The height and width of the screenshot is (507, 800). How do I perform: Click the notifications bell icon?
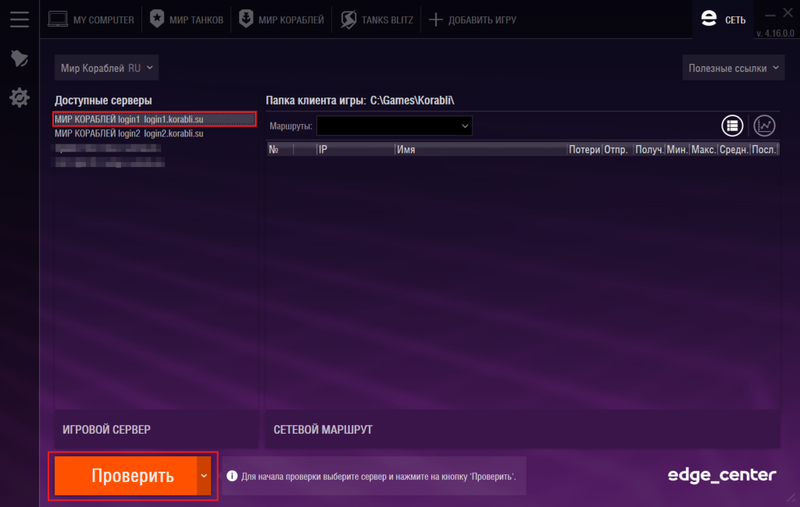coord(19,58)
